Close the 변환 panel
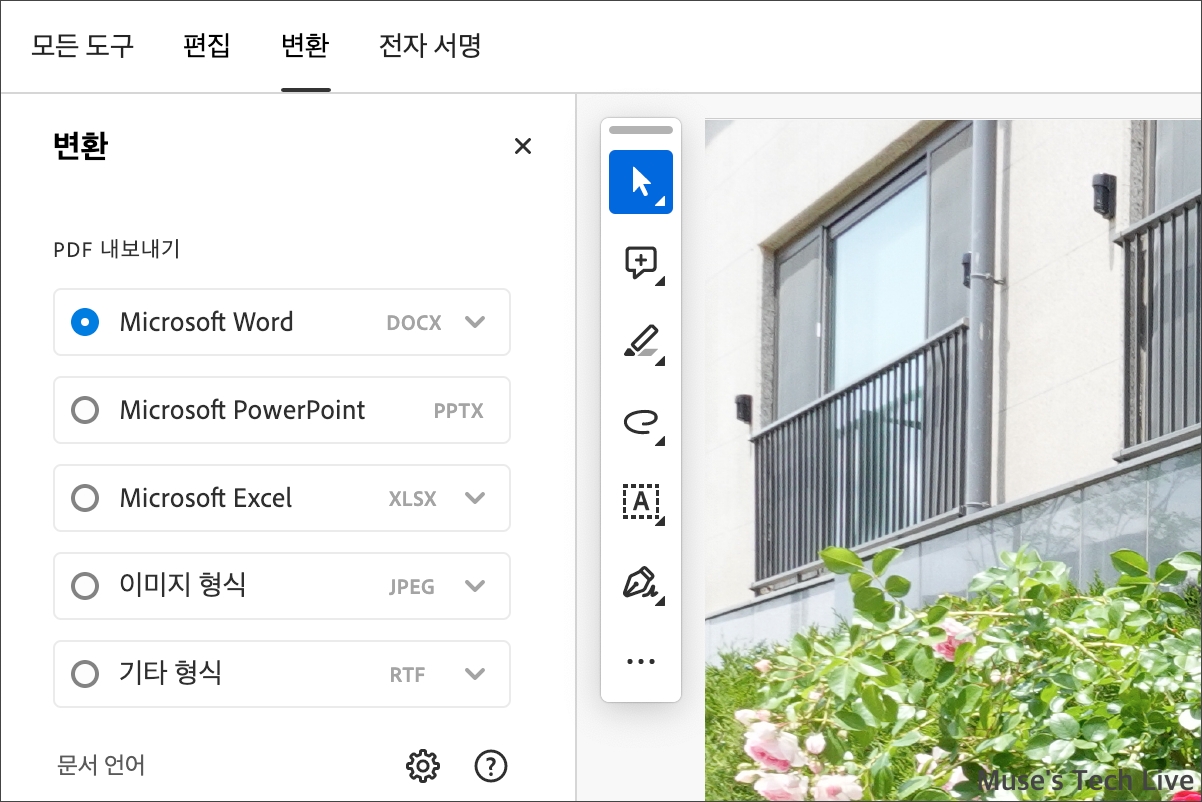 click(x=522, y=146)
